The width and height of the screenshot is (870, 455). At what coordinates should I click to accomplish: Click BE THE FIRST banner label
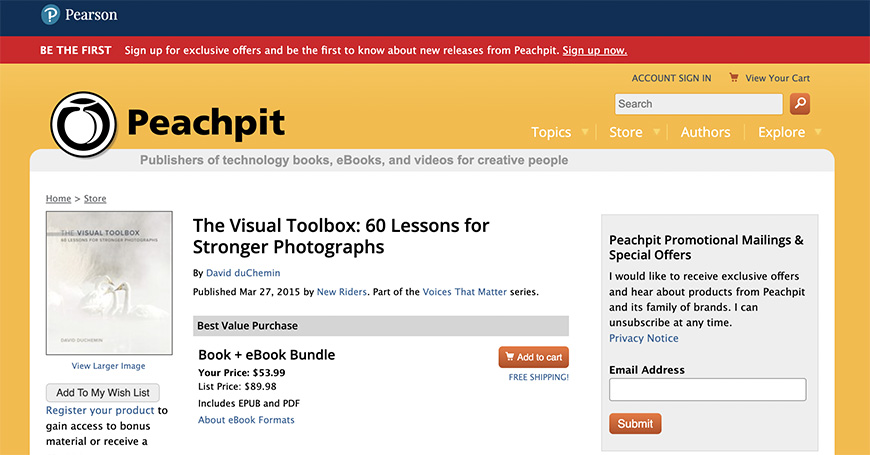pos(76,50)
